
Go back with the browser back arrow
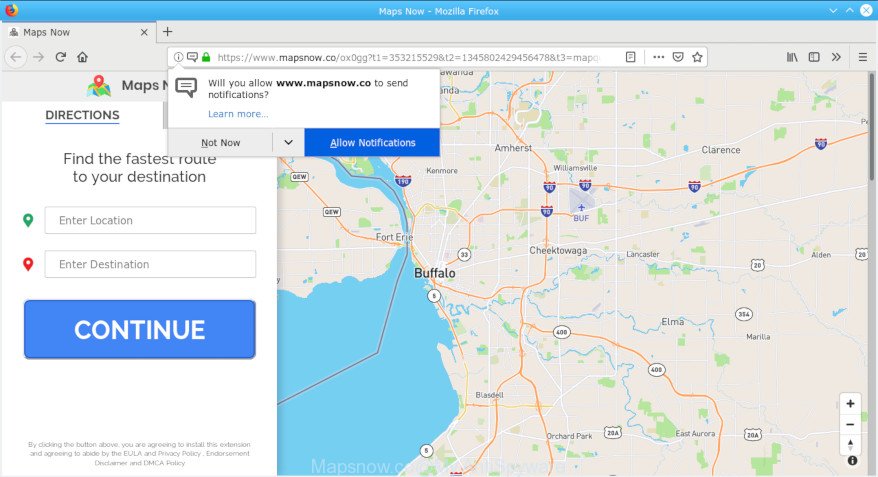(16, 57)
